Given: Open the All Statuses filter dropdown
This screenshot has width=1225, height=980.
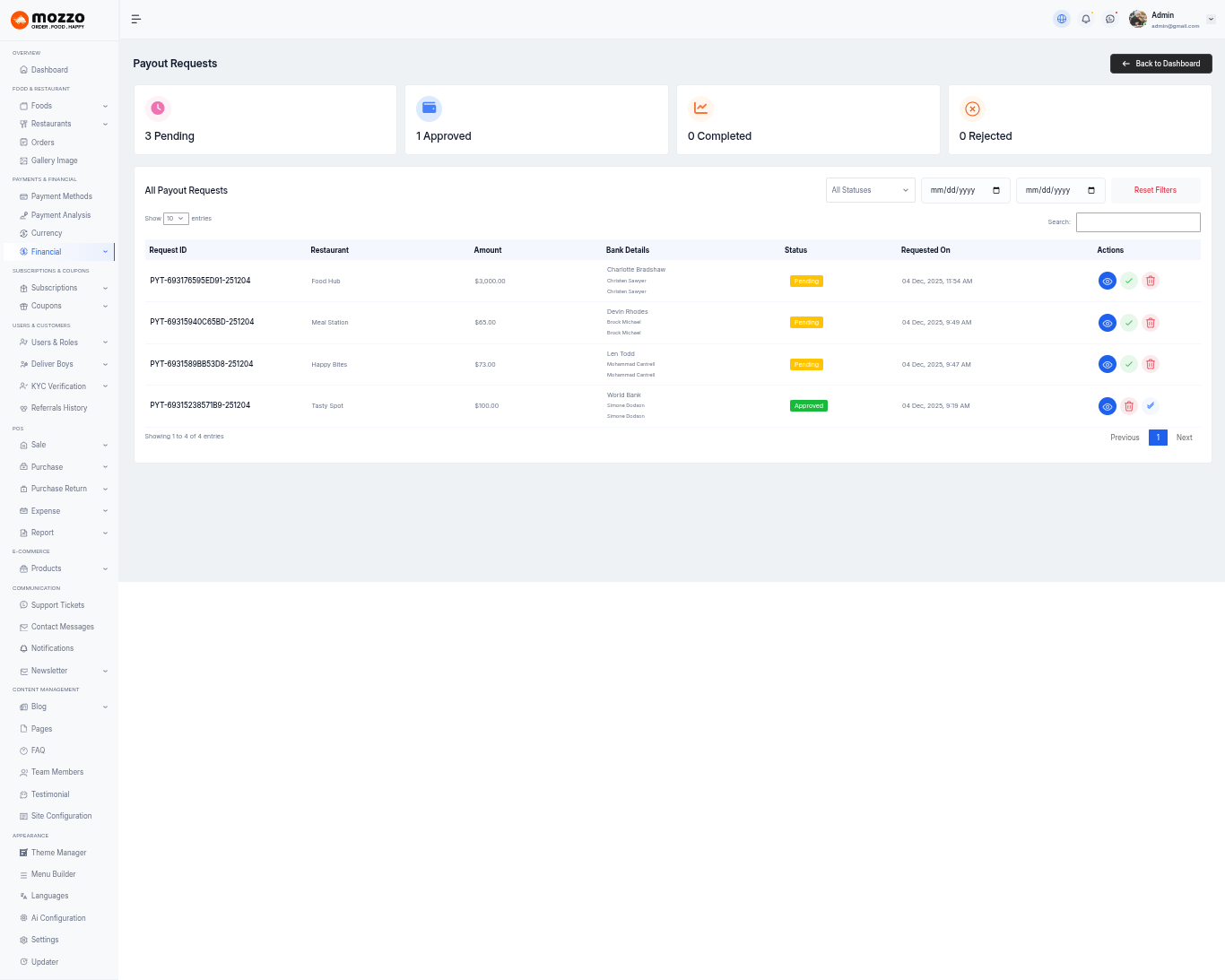Looking at the screenshot, I should [x=870, y=190].
